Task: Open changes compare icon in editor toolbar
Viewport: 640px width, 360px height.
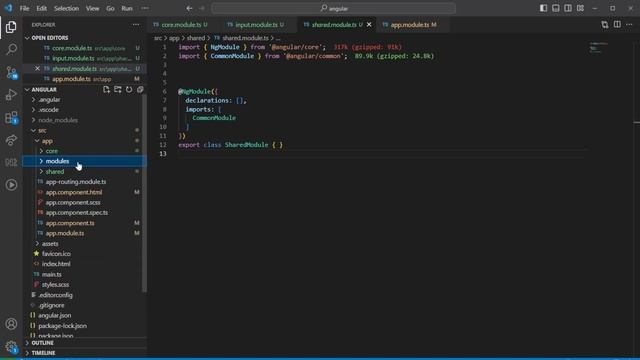Action: (x=605, y=25)
